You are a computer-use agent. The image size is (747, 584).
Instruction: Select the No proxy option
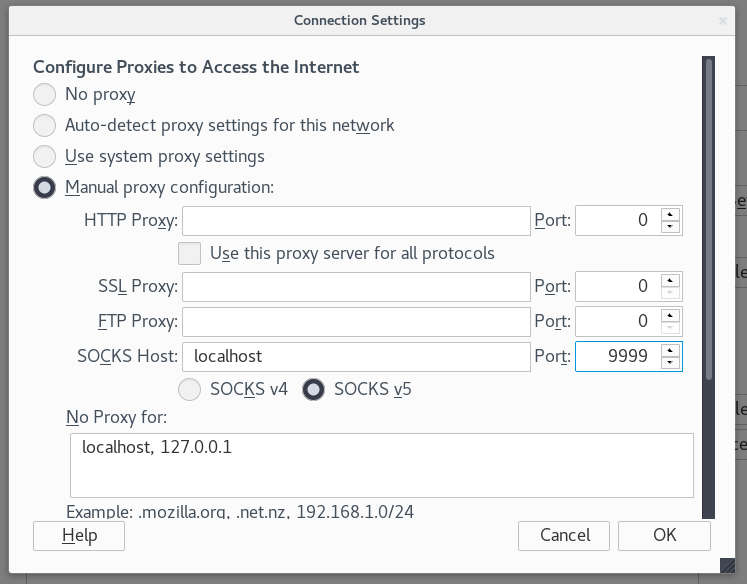[44, 94]
